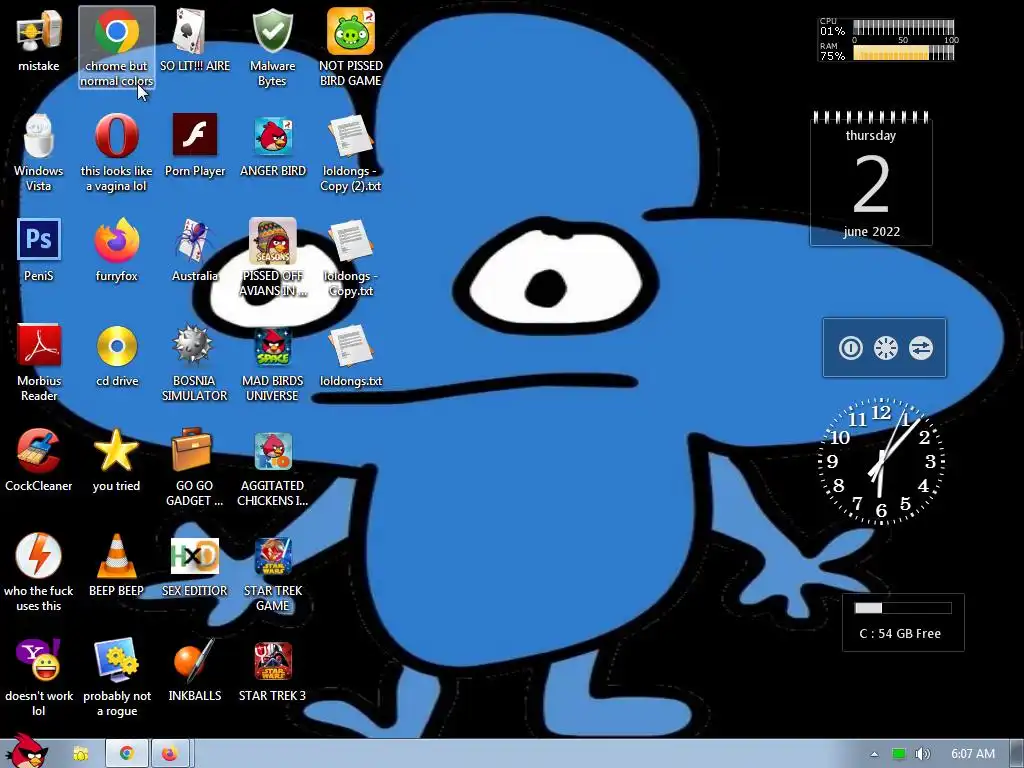This screenshot has width=1024, height=768.
Task: Open the volume speaker tray icon
Action: (x=922, y=754)
